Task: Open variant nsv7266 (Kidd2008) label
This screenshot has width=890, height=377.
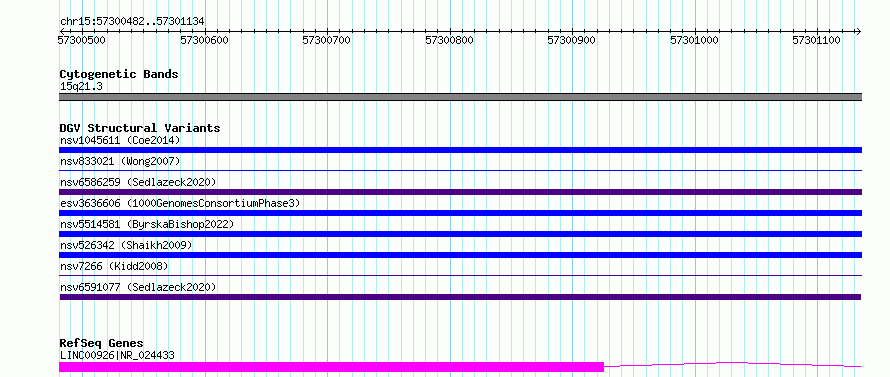Action: click(114, 266)
